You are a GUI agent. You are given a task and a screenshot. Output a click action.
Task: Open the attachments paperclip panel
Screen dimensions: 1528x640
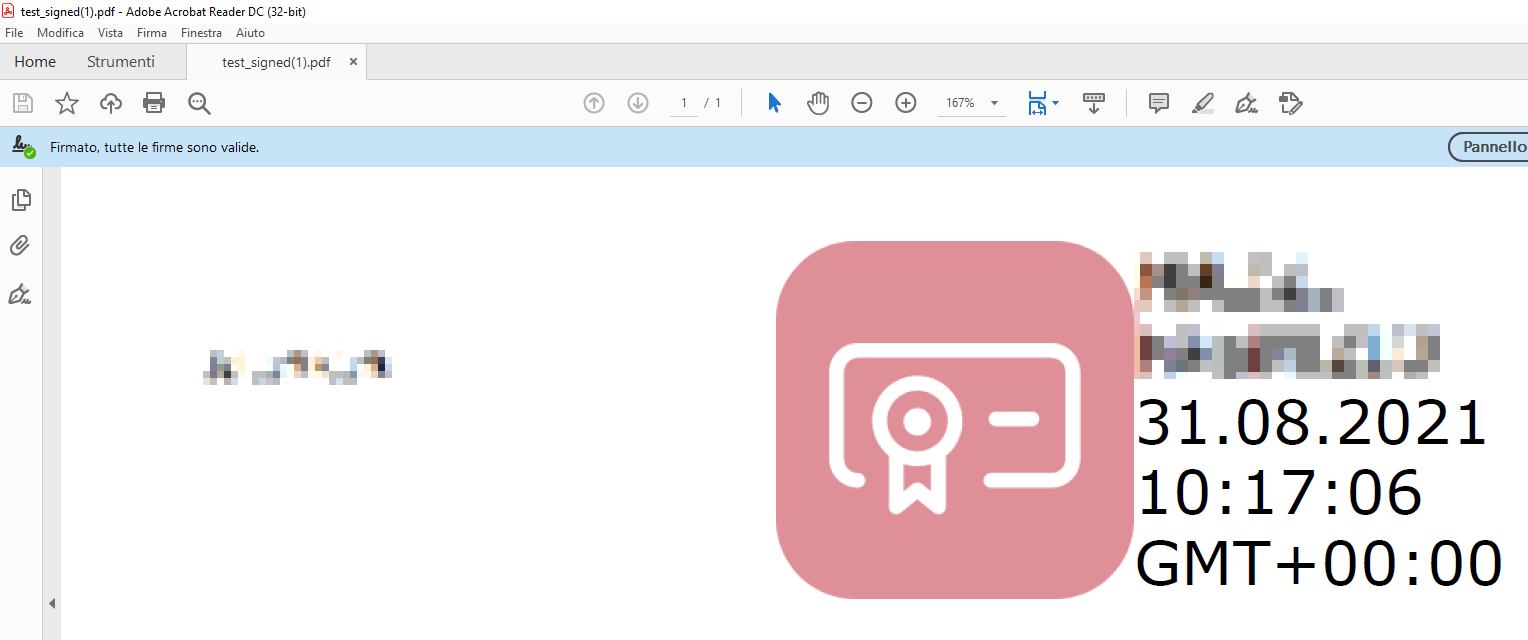[x=20, y=246]
